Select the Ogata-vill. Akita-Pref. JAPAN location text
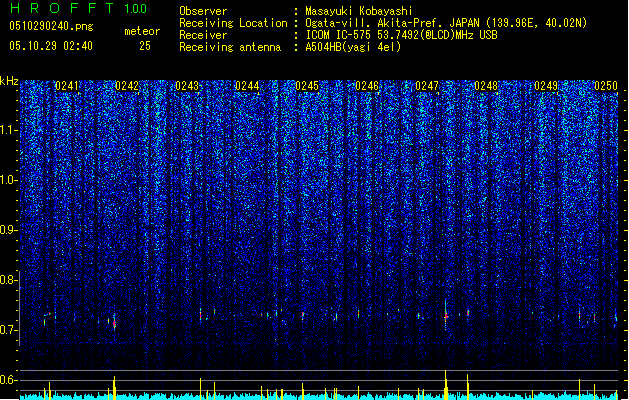Screen dimensions: 629x400 click(446, 23)
